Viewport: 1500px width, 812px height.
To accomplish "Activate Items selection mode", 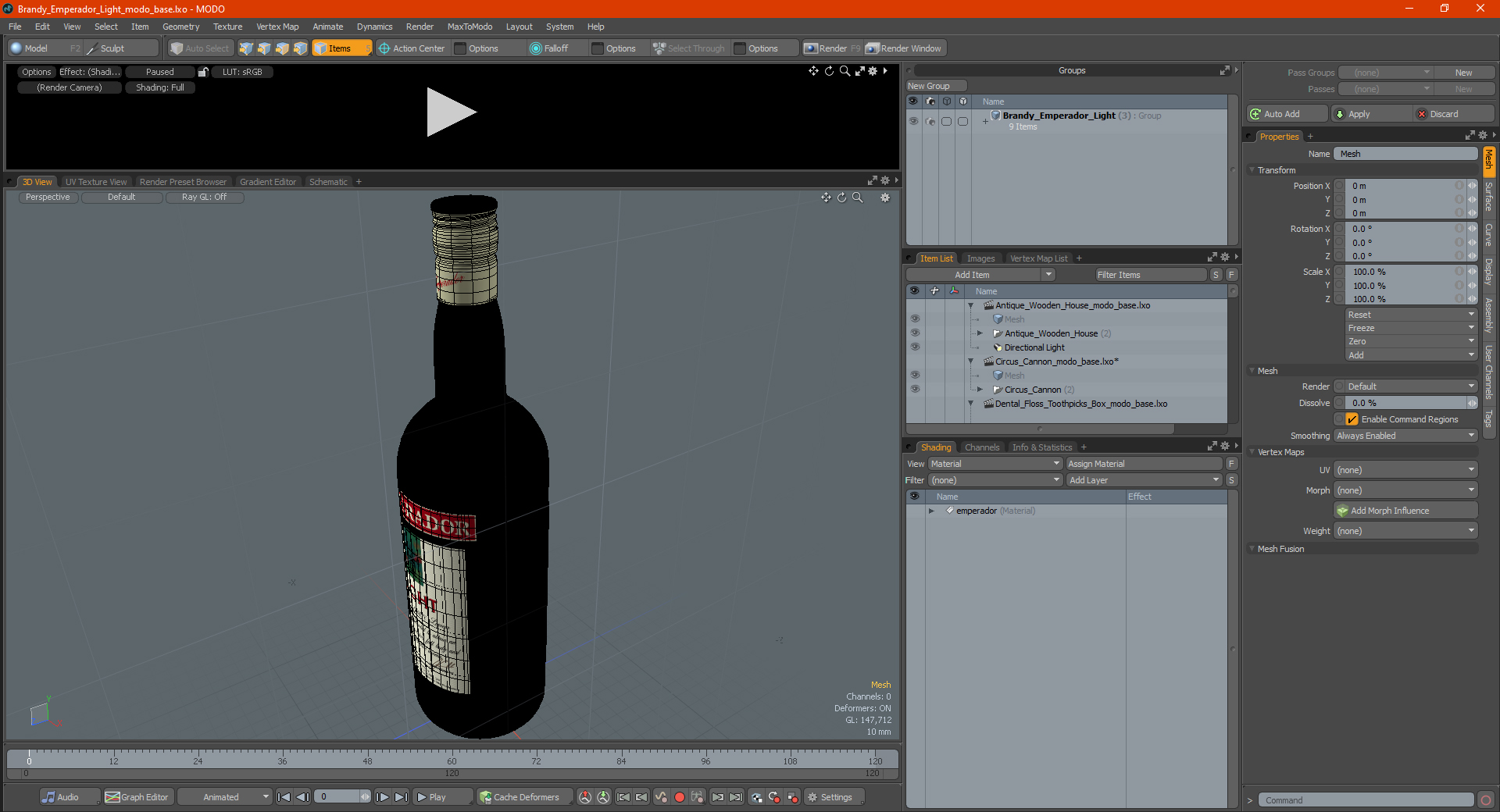I will click(x=341, y=48).
